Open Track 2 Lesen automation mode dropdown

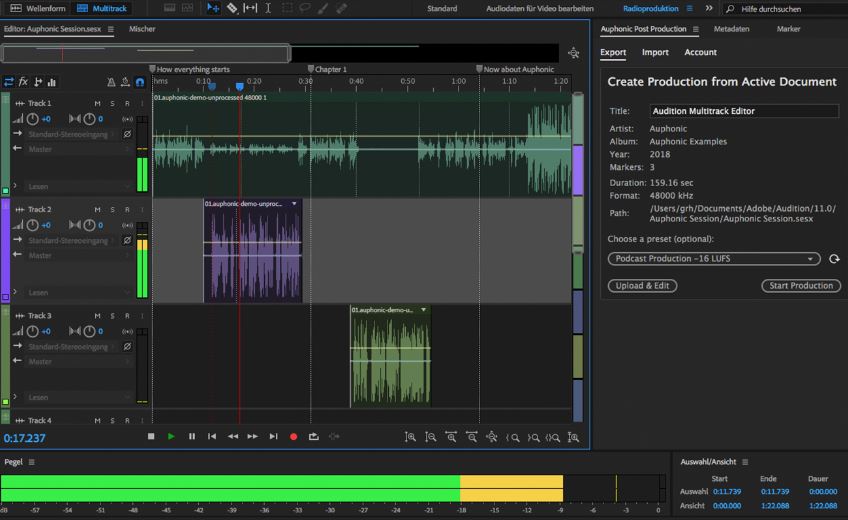(78, 292)
